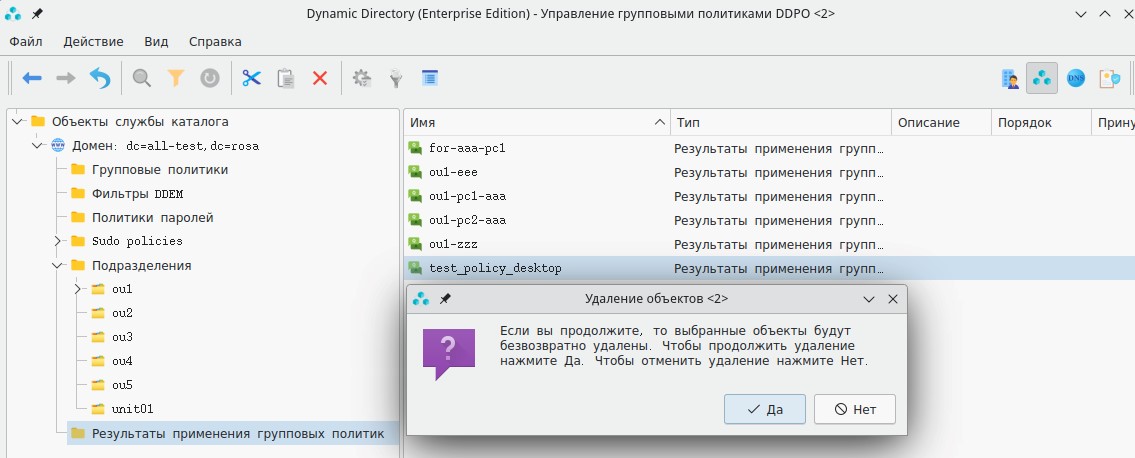The width and height of the screenshot is (1135, 458).
Task: Cancel deletion with the Нет button
Action: [x=854, y=409]
